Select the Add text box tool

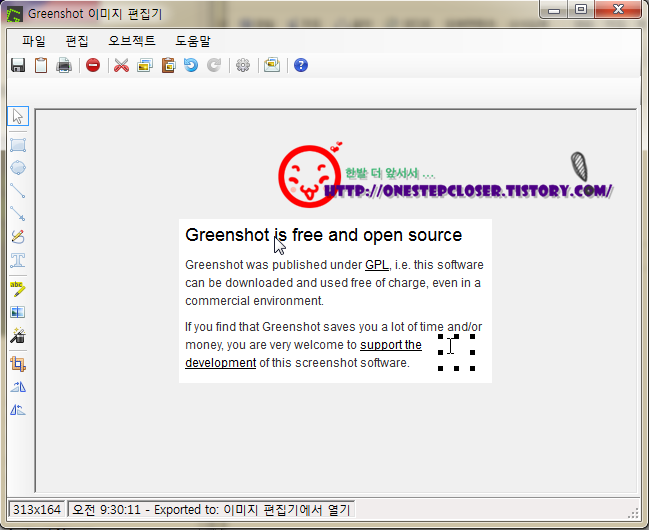pyautogui.click(x=18, y=260)
